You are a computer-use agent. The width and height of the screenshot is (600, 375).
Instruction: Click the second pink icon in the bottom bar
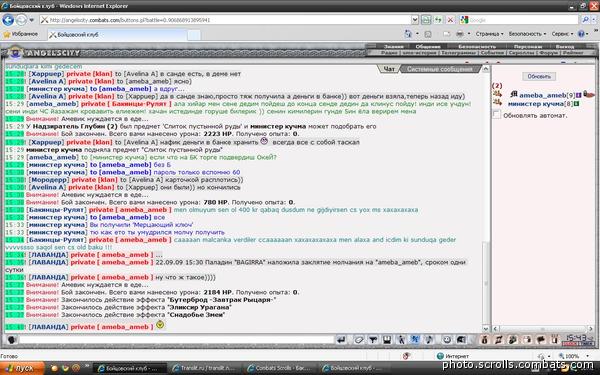(x=499, y=340)
